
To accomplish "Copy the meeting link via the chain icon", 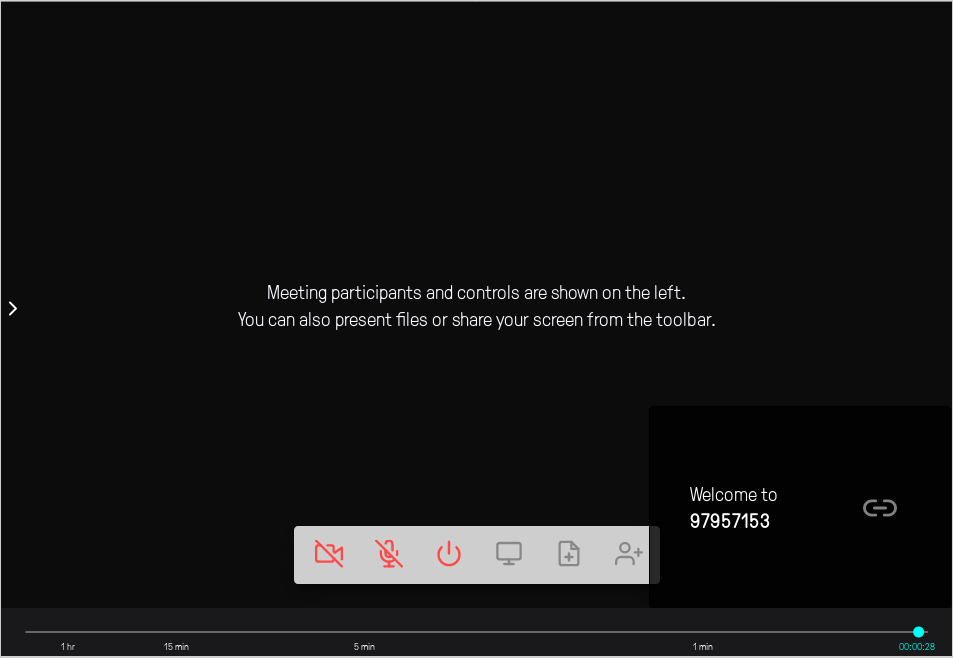I will (x=879, y=508).
